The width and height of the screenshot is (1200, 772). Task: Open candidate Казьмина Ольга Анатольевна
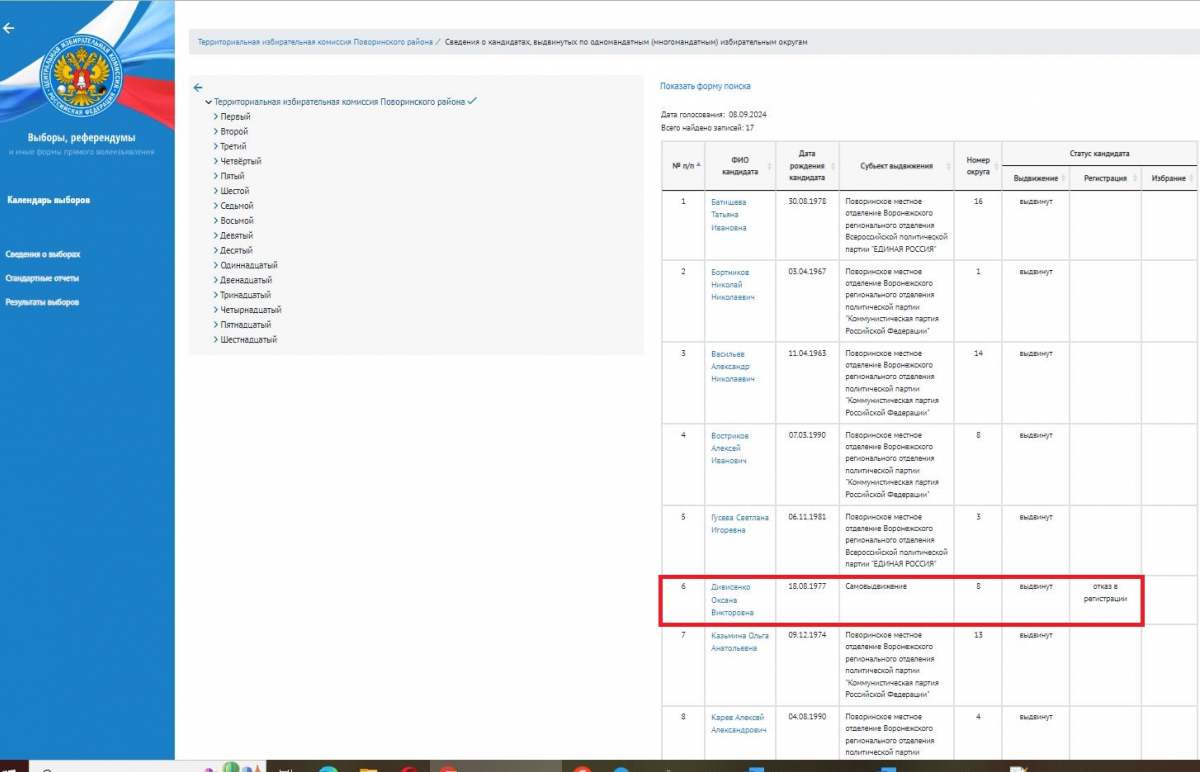[740, 641]
